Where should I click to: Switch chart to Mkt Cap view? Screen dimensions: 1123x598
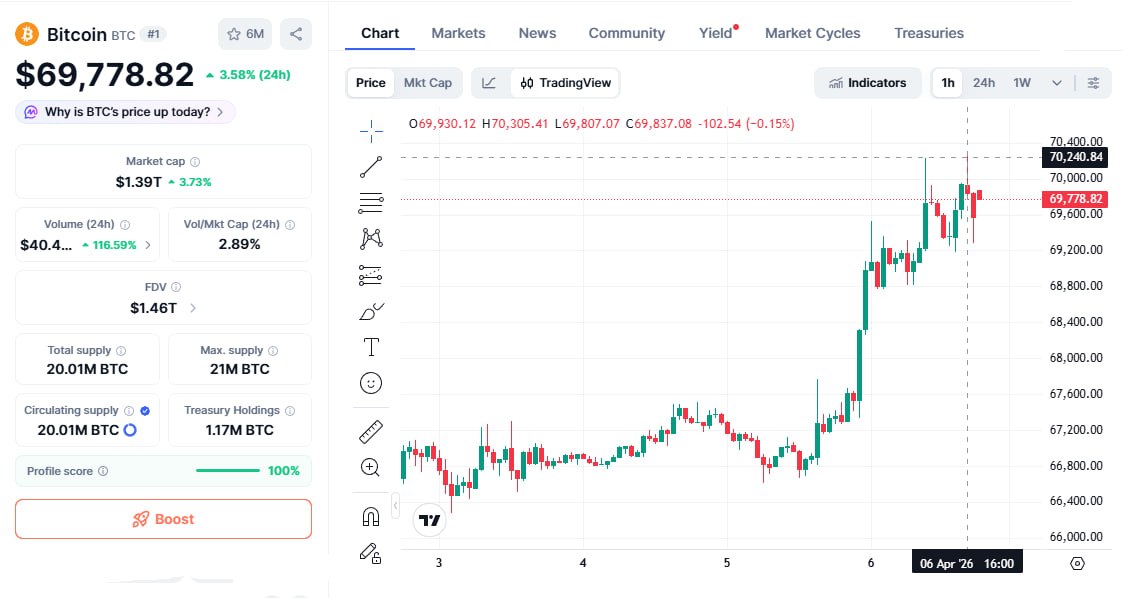coord(428,83)
